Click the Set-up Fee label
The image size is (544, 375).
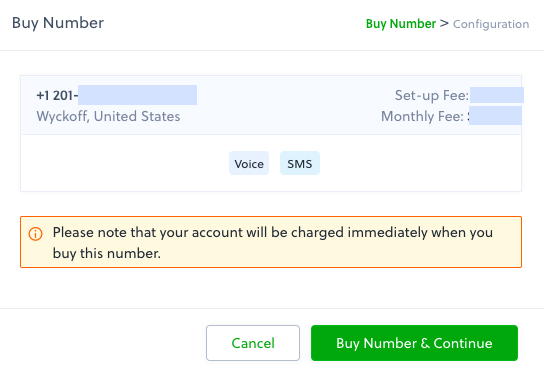click(432, 95)
